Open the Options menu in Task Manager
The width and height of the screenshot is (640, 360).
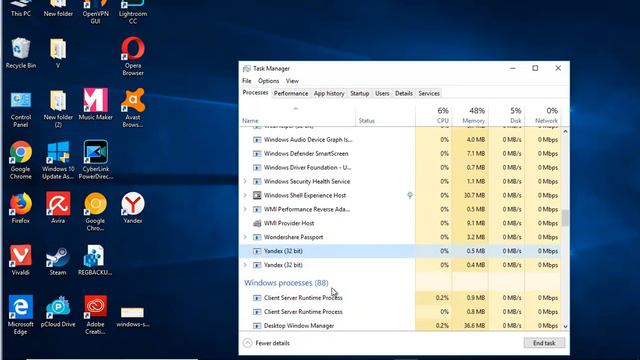coord(268,81)
